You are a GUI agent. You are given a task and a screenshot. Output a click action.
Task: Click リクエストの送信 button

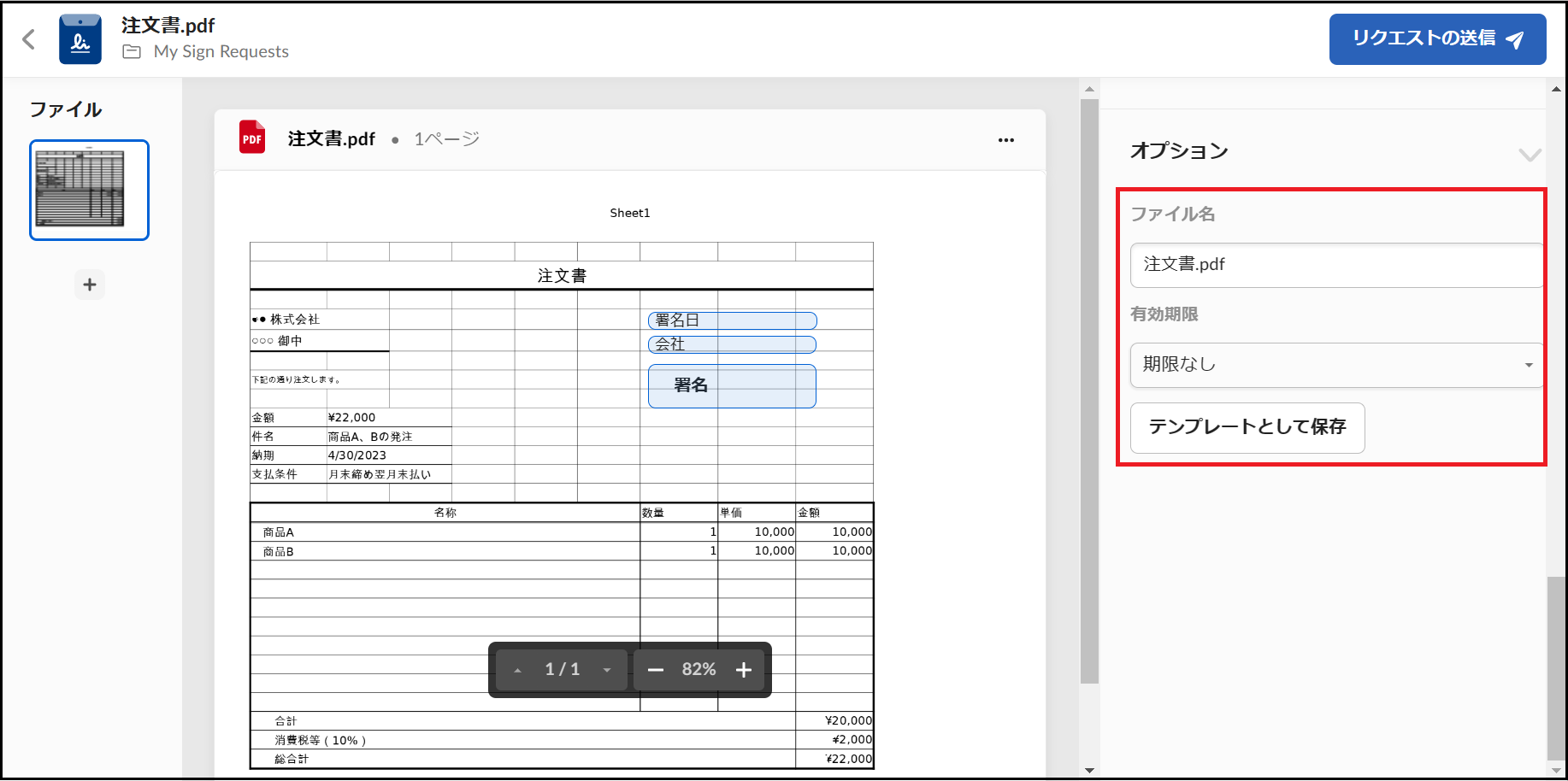pyautogui.click(x=1436, y=39)
